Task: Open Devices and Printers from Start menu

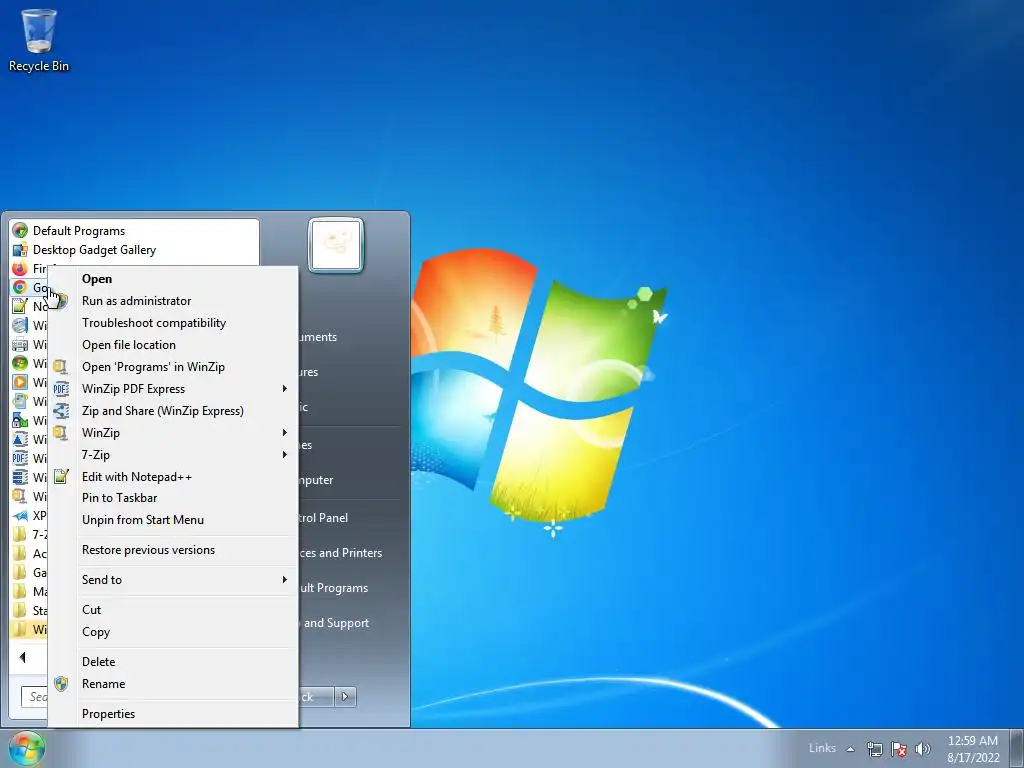Action: click(x=341, y=552)
